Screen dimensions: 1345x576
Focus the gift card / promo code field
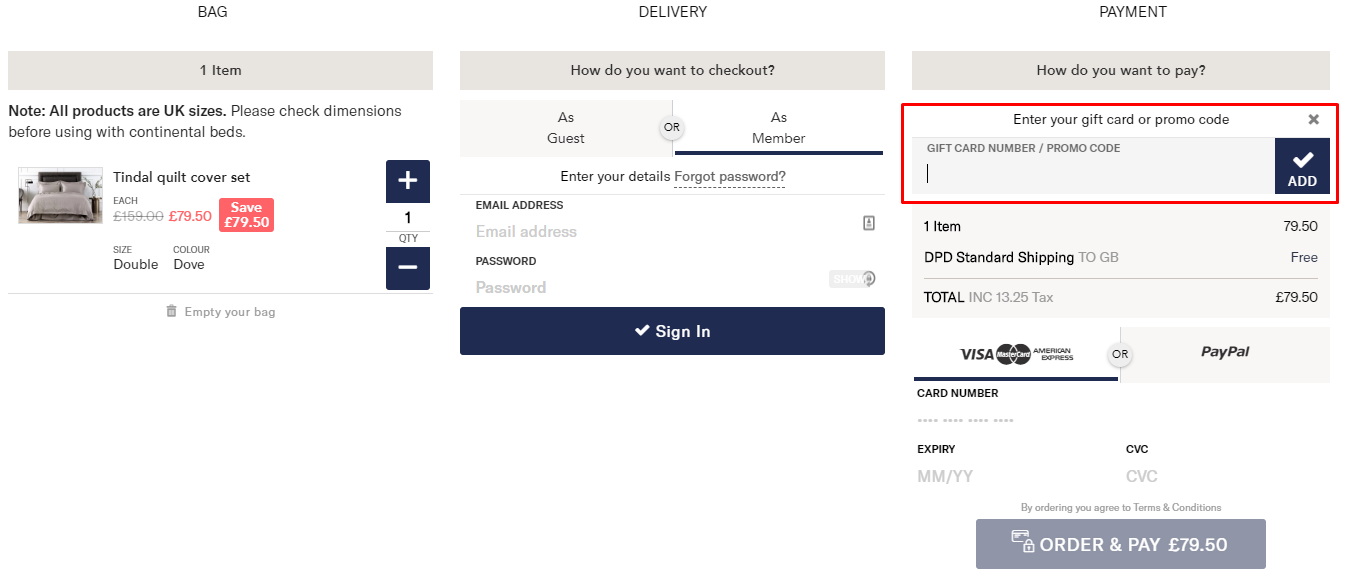[x=1093, y=174]
